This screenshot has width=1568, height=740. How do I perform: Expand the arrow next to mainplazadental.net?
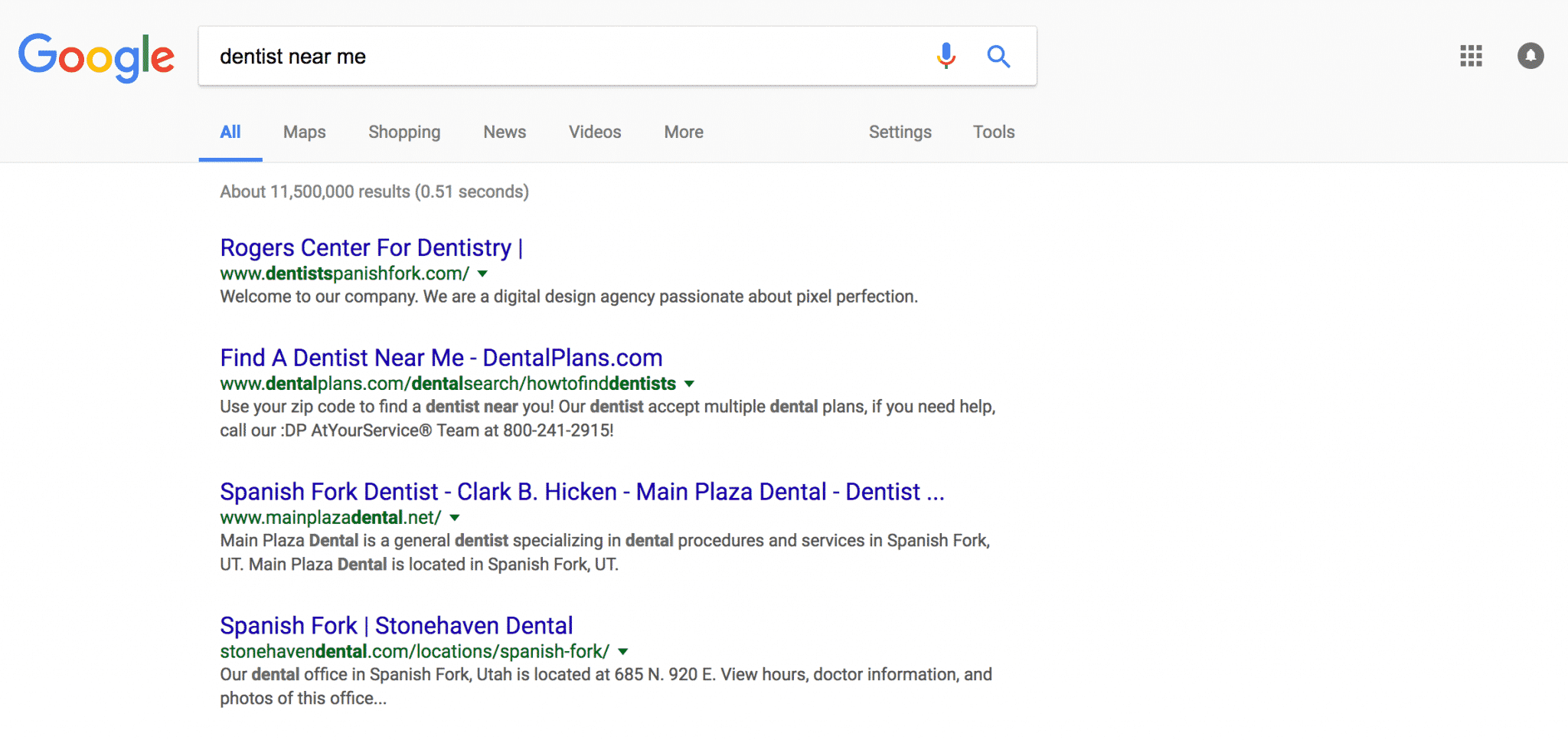point(455,518)
